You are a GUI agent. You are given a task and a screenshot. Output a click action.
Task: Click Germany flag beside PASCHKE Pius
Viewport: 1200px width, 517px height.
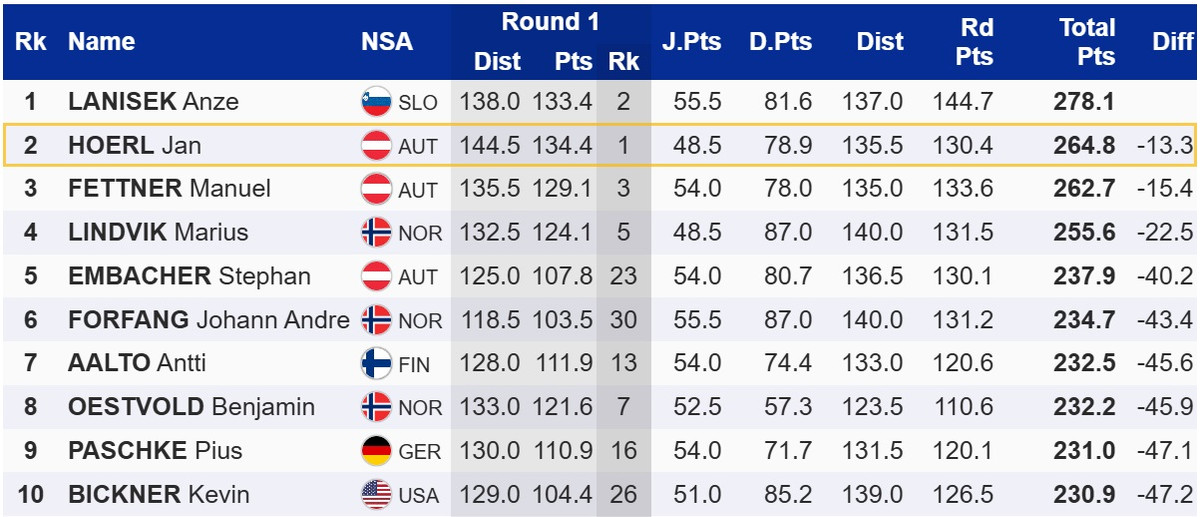click(x=376, y=451)
